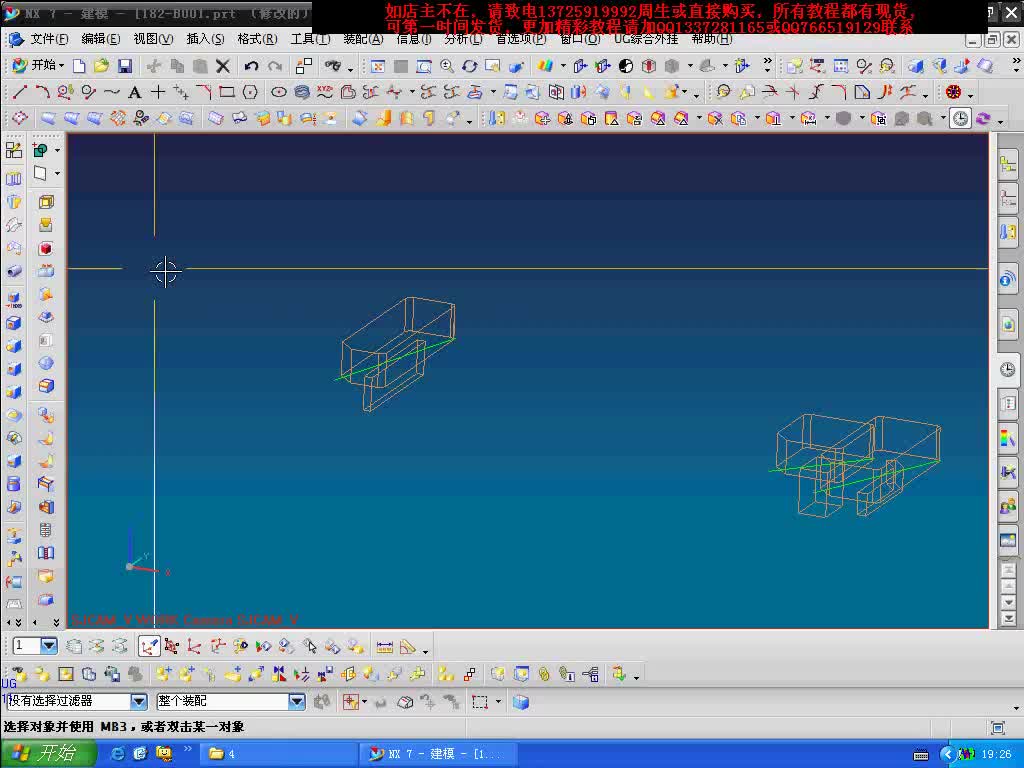Select the Polygon curve tool
This screenshot has width=1024, height=768.
(x=250, y=92)
